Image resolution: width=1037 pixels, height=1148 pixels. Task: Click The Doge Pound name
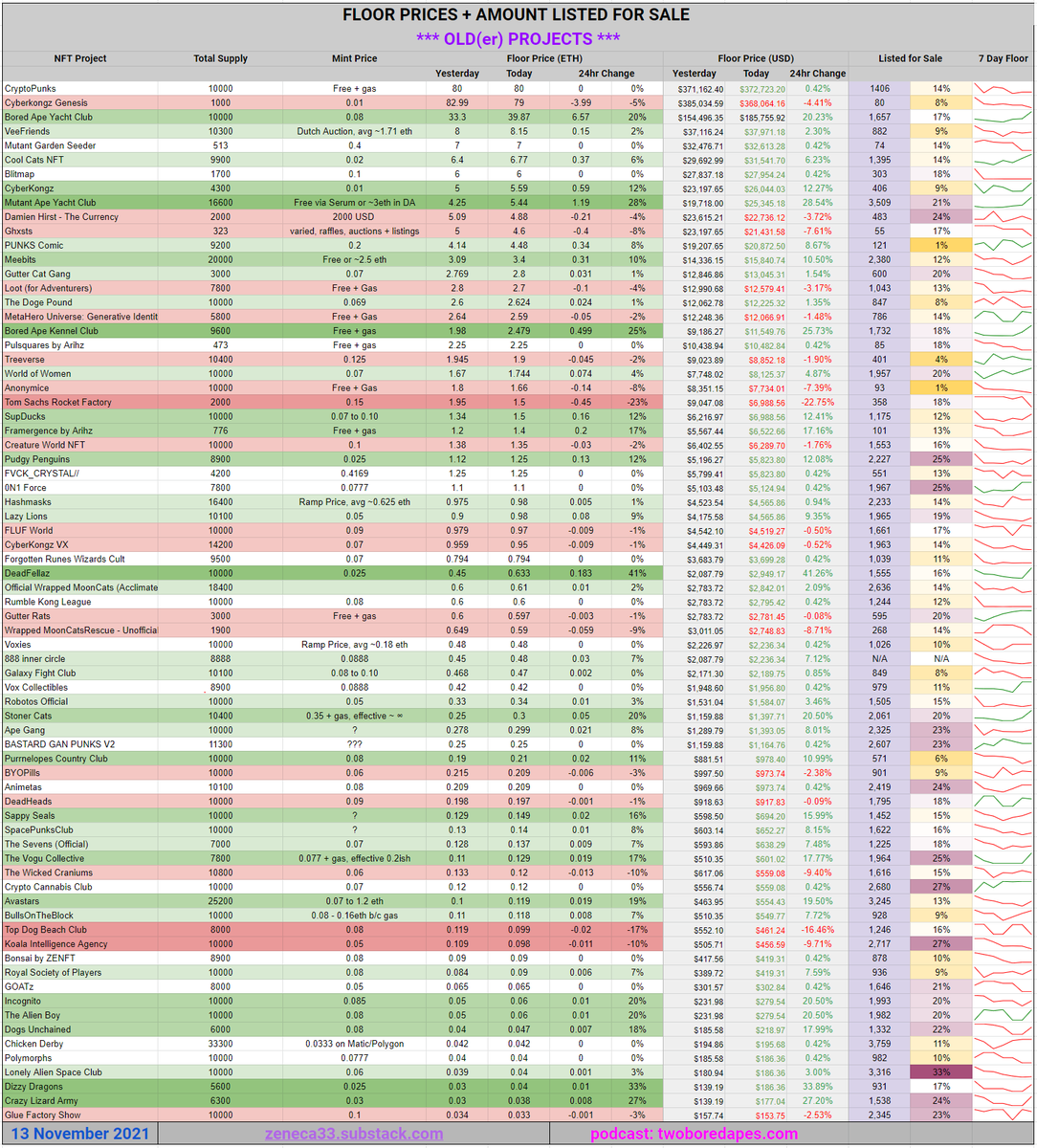(39, 302)
